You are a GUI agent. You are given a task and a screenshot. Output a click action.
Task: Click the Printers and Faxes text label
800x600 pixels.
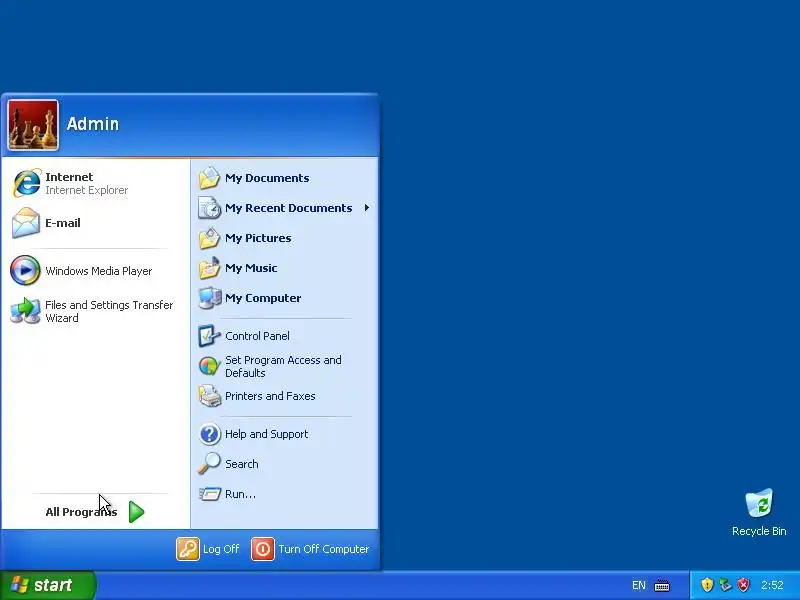[x=270, y=396]
